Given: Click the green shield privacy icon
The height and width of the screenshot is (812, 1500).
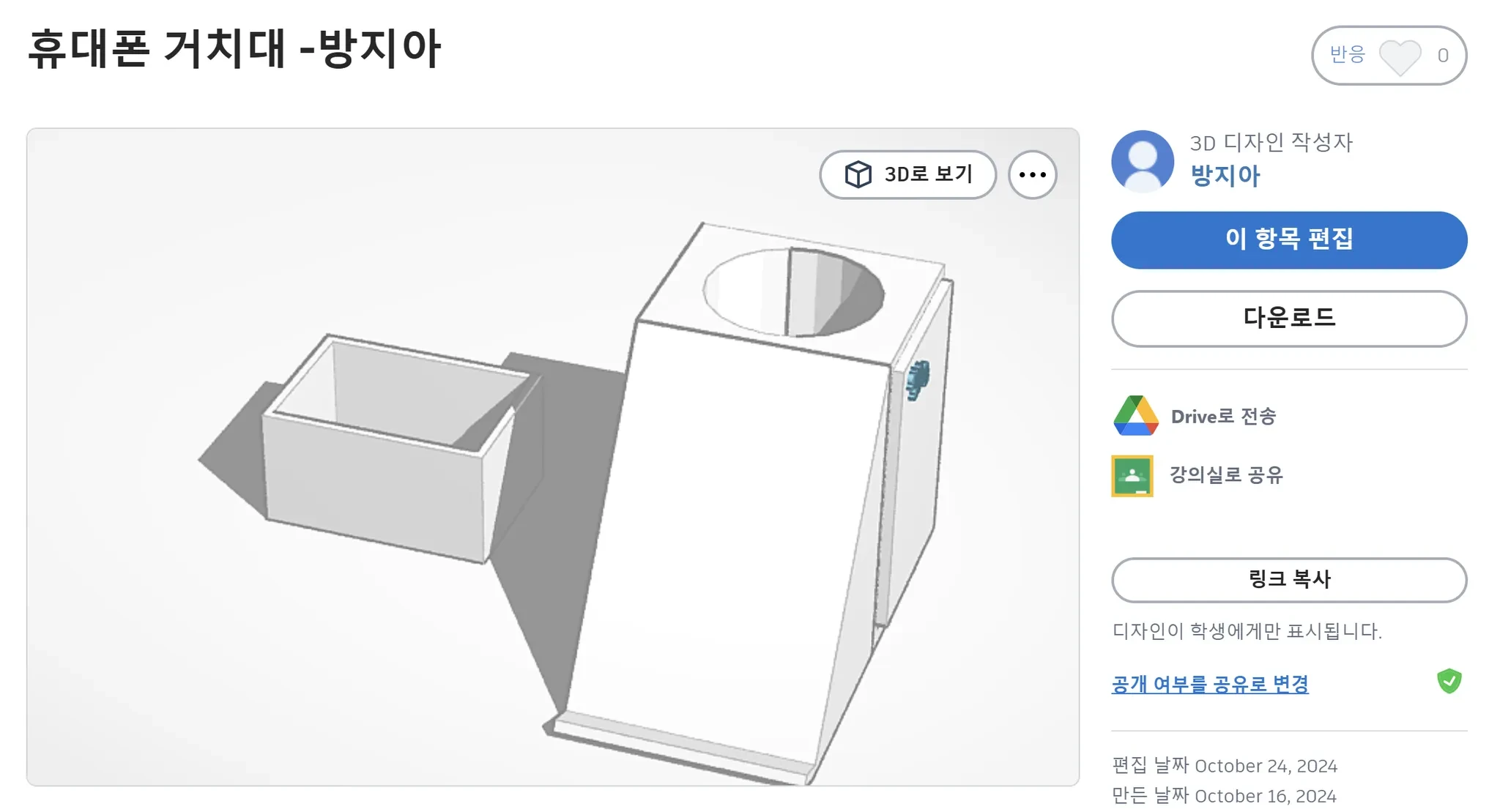Looking at the screenshot, I should pyautogui.click(x=1449, y=681).
